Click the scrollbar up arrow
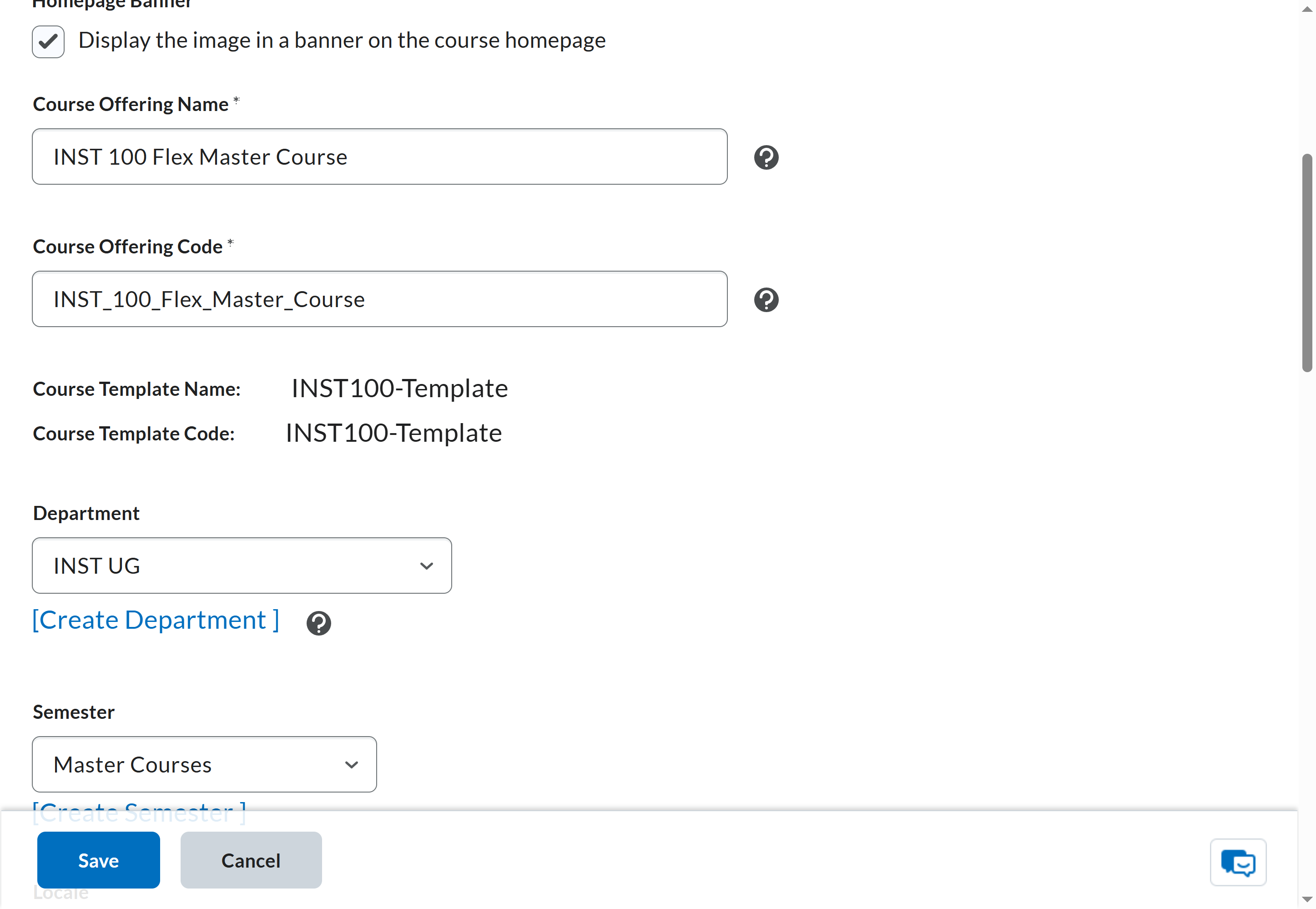Screen dimensions: 1316x909 (1307, 10)
